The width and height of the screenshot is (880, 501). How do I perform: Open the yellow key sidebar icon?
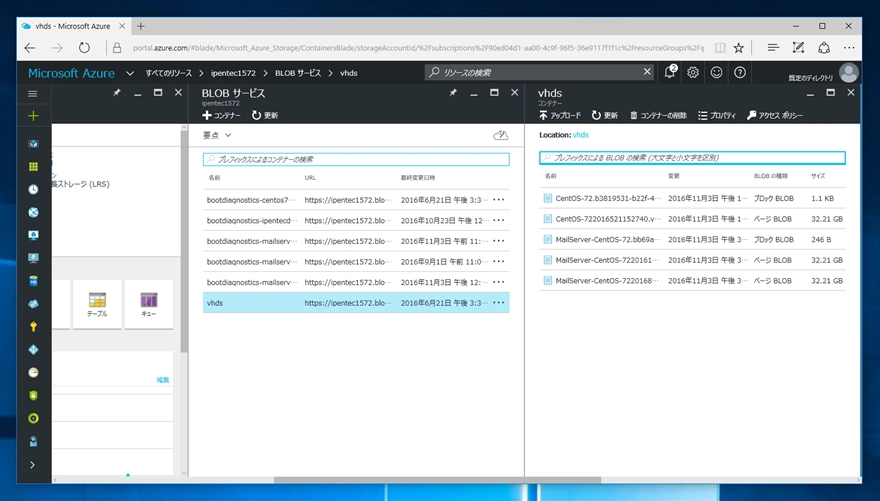(x=33, y=327)
